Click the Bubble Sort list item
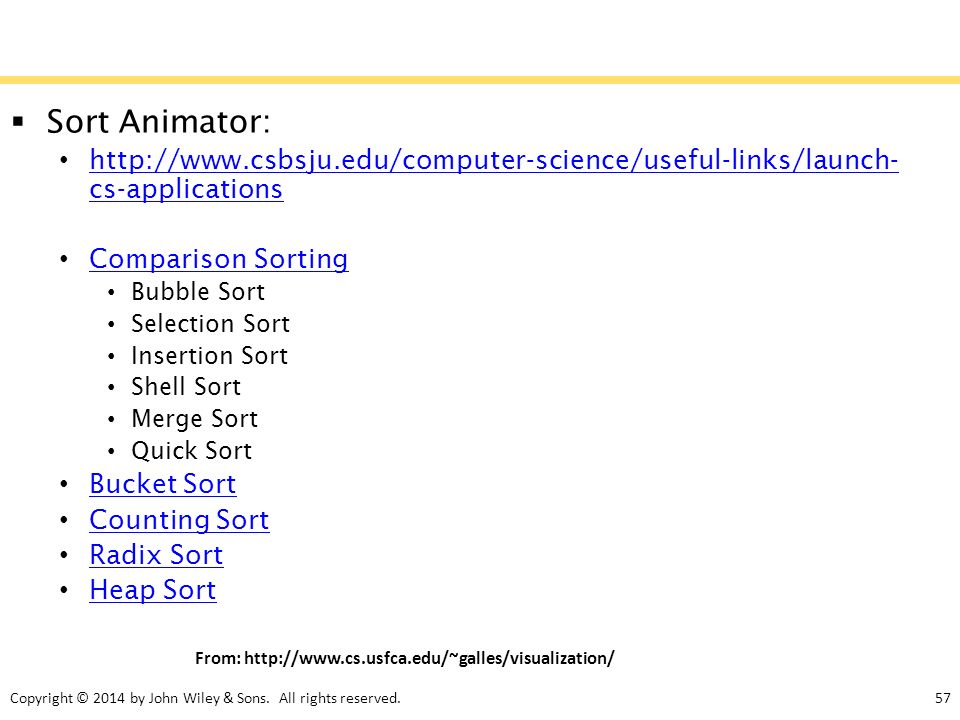The height and width of the screenshot is (720, 960). (198, 291)
